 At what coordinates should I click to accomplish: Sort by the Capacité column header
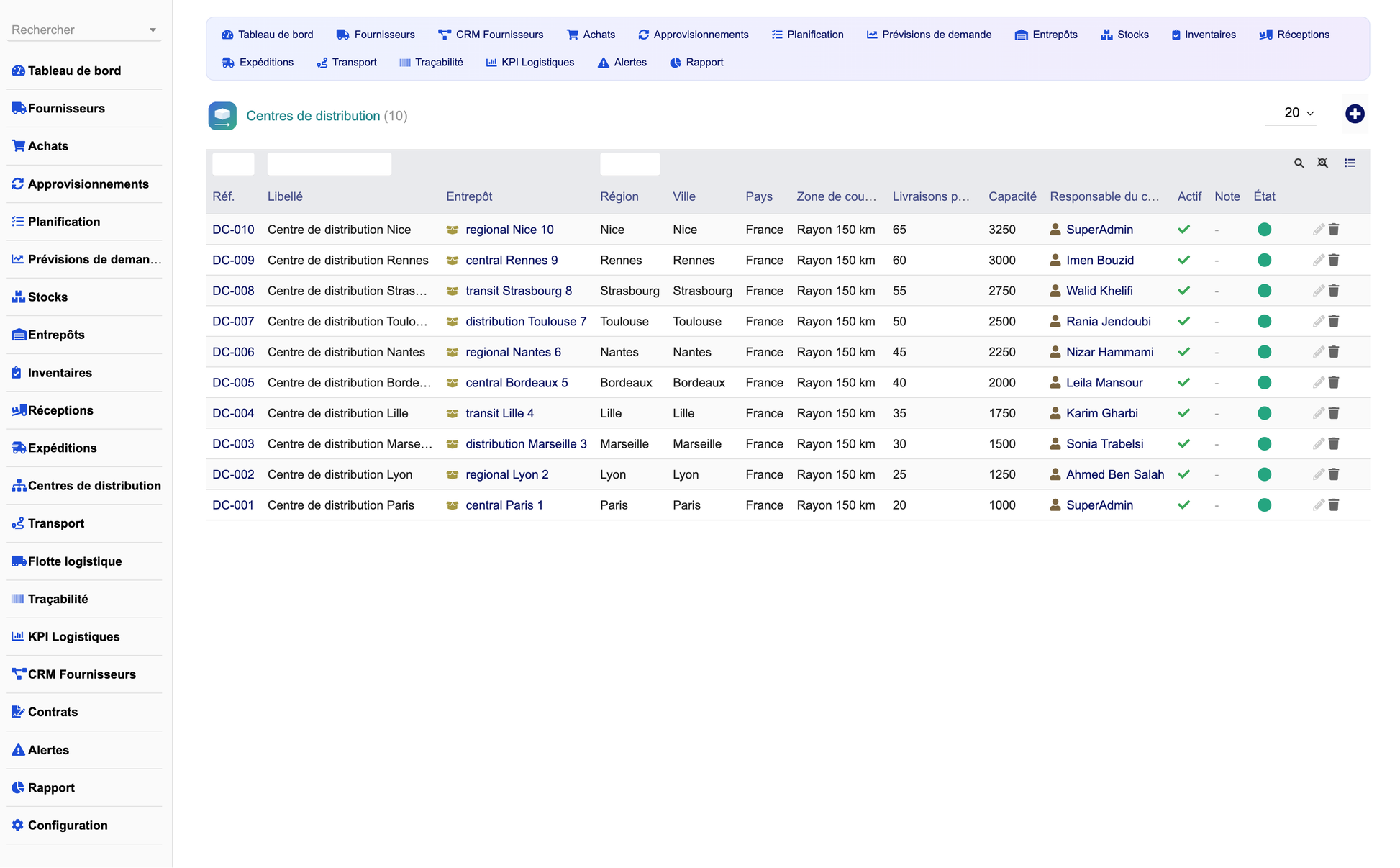pos(1012,196)
